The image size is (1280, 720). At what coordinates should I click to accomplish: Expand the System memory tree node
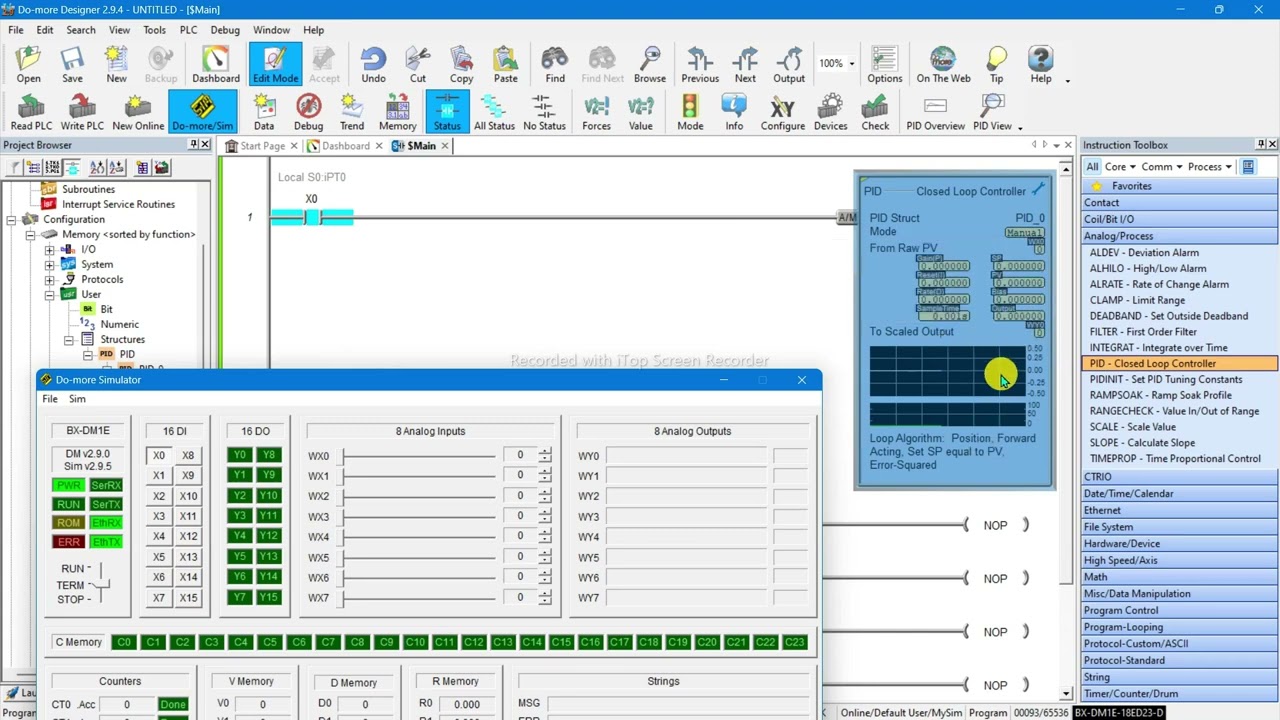pos(49,264)
